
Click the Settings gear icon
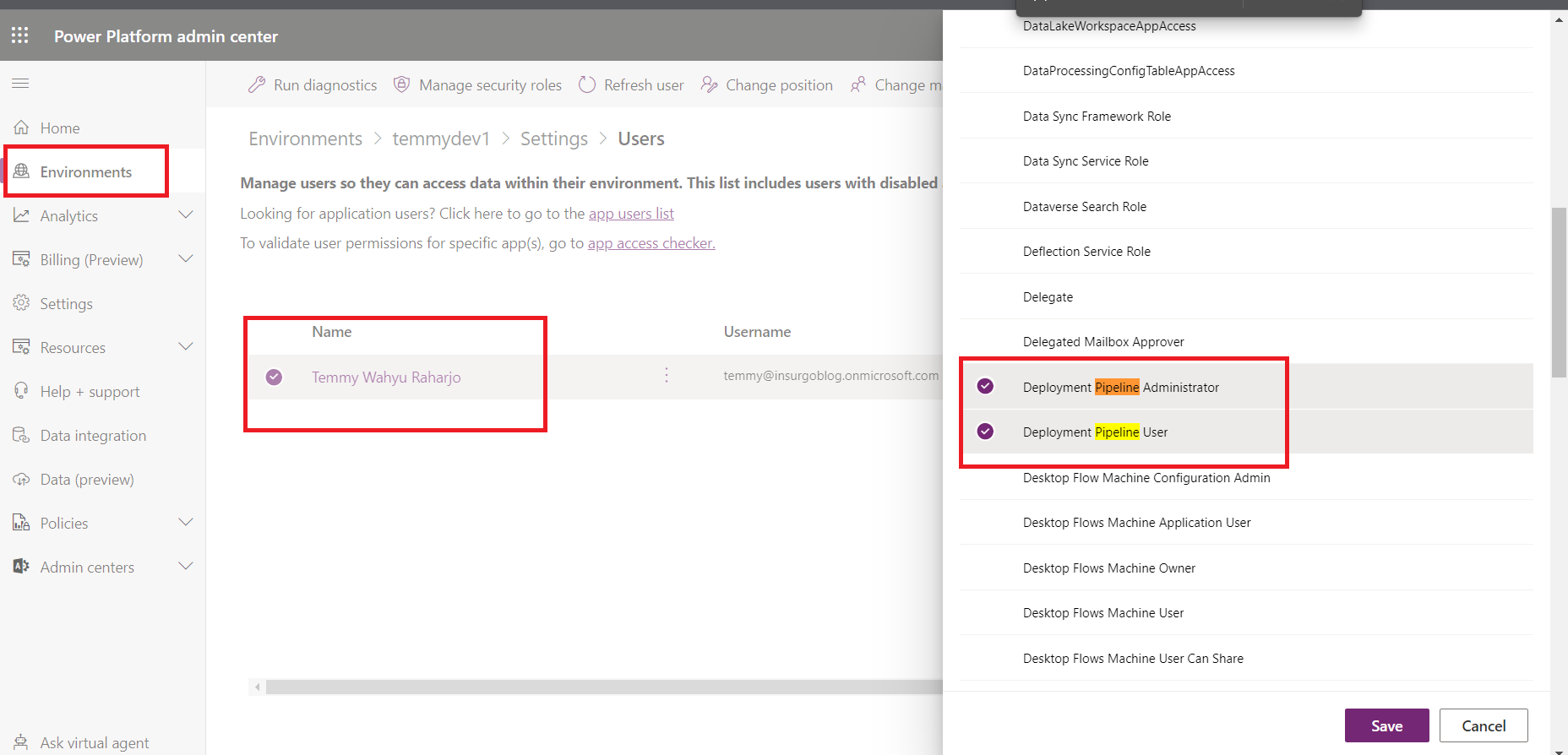pyautogui.click(x=21, y=303)
